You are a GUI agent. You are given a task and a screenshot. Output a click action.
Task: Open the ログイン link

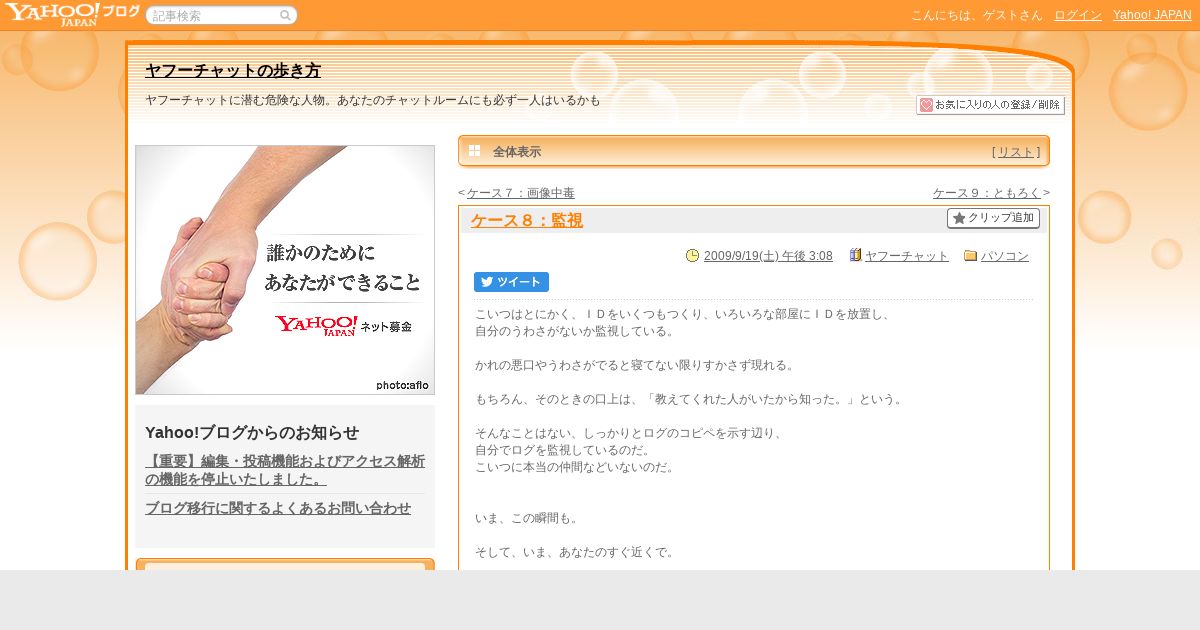click(1078, 15)
